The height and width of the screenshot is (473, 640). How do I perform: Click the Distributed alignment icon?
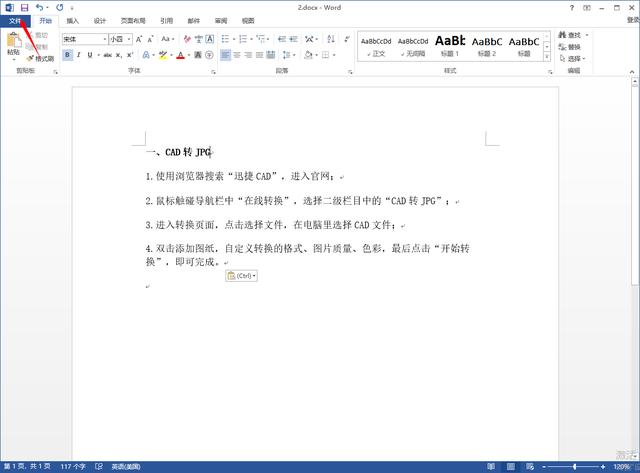[271, 55]
